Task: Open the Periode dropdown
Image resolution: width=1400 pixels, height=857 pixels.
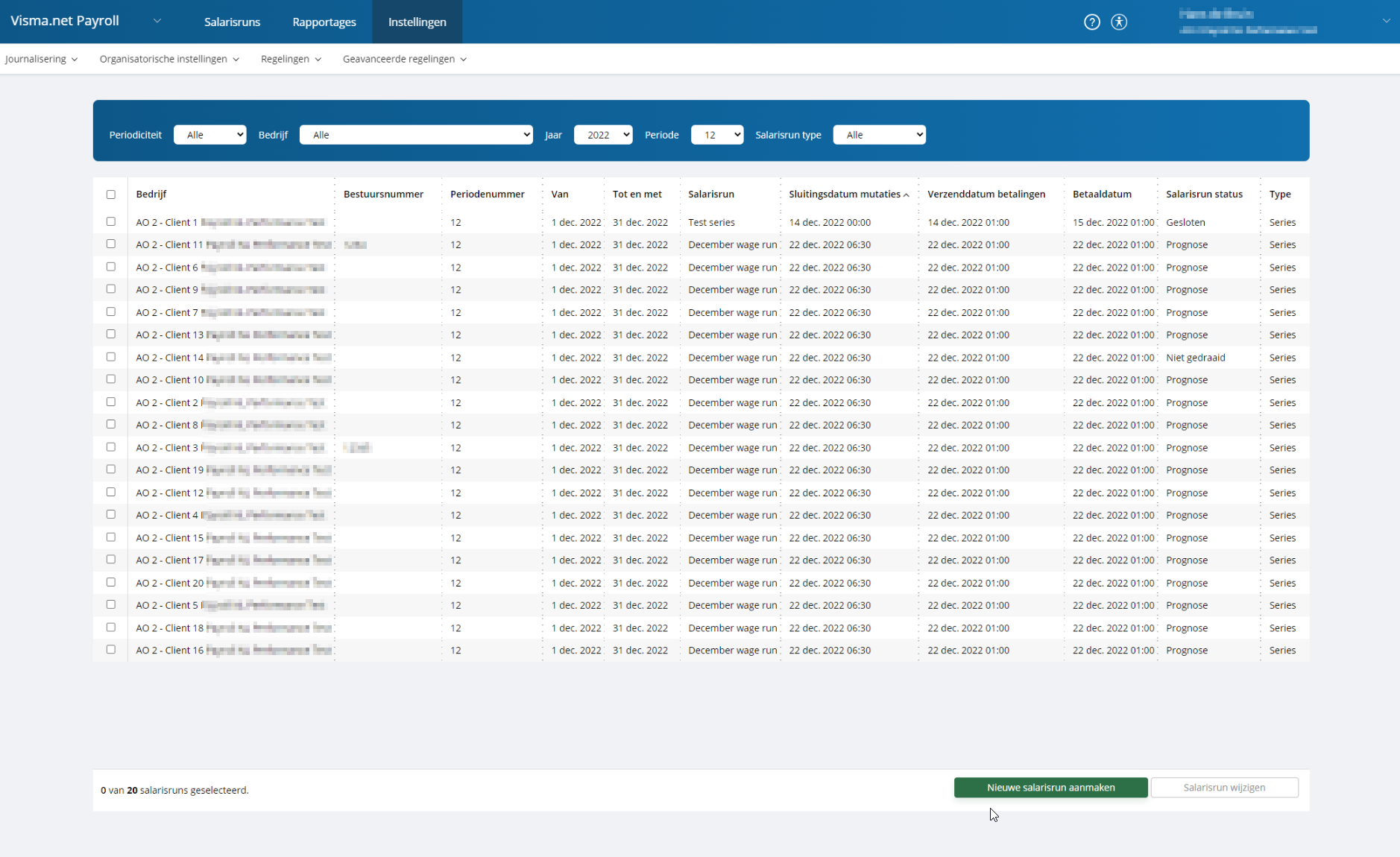Action: (716, 135)
